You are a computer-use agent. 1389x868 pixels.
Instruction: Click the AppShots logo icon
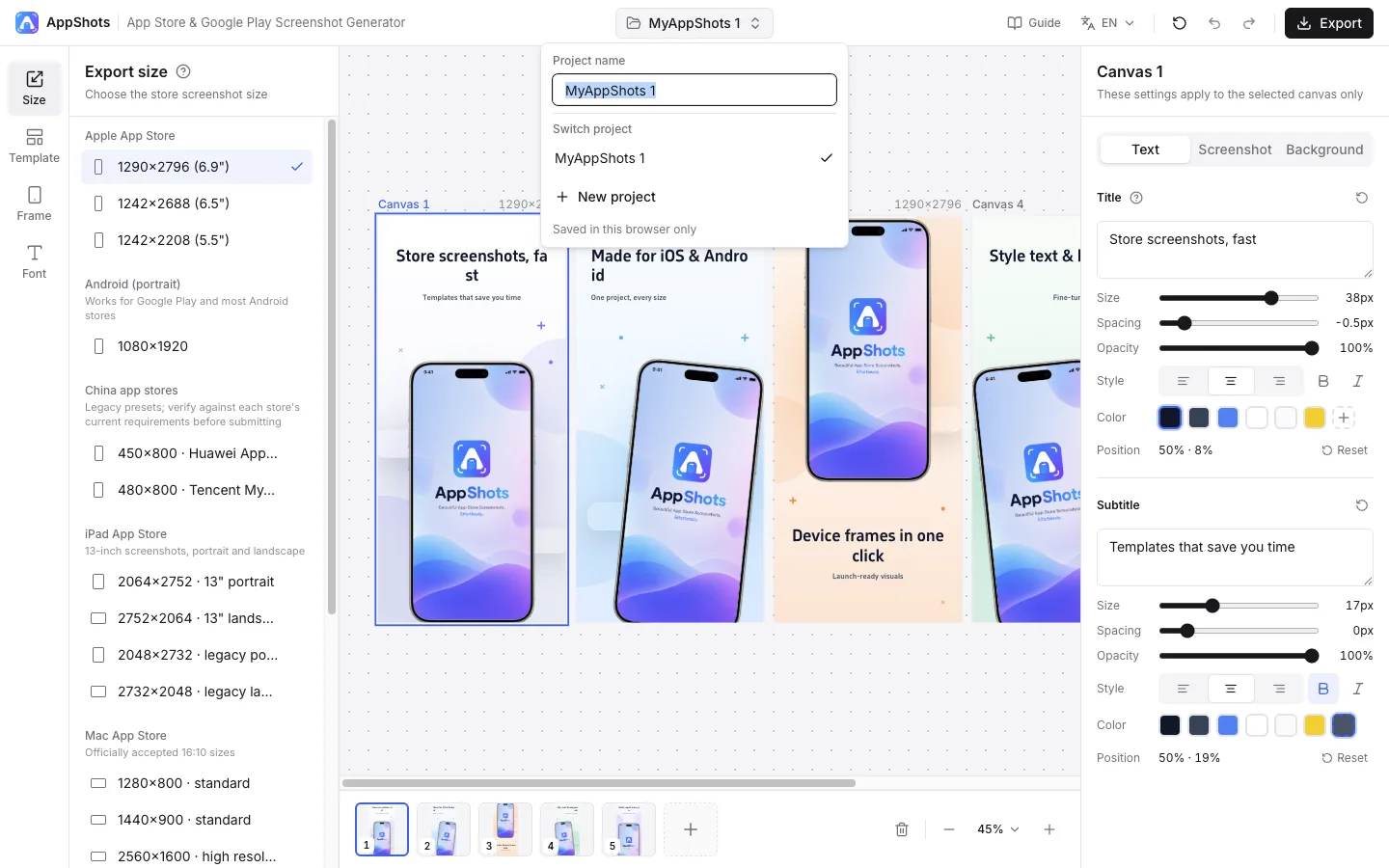pyautogui.click(x=27, y=22)
